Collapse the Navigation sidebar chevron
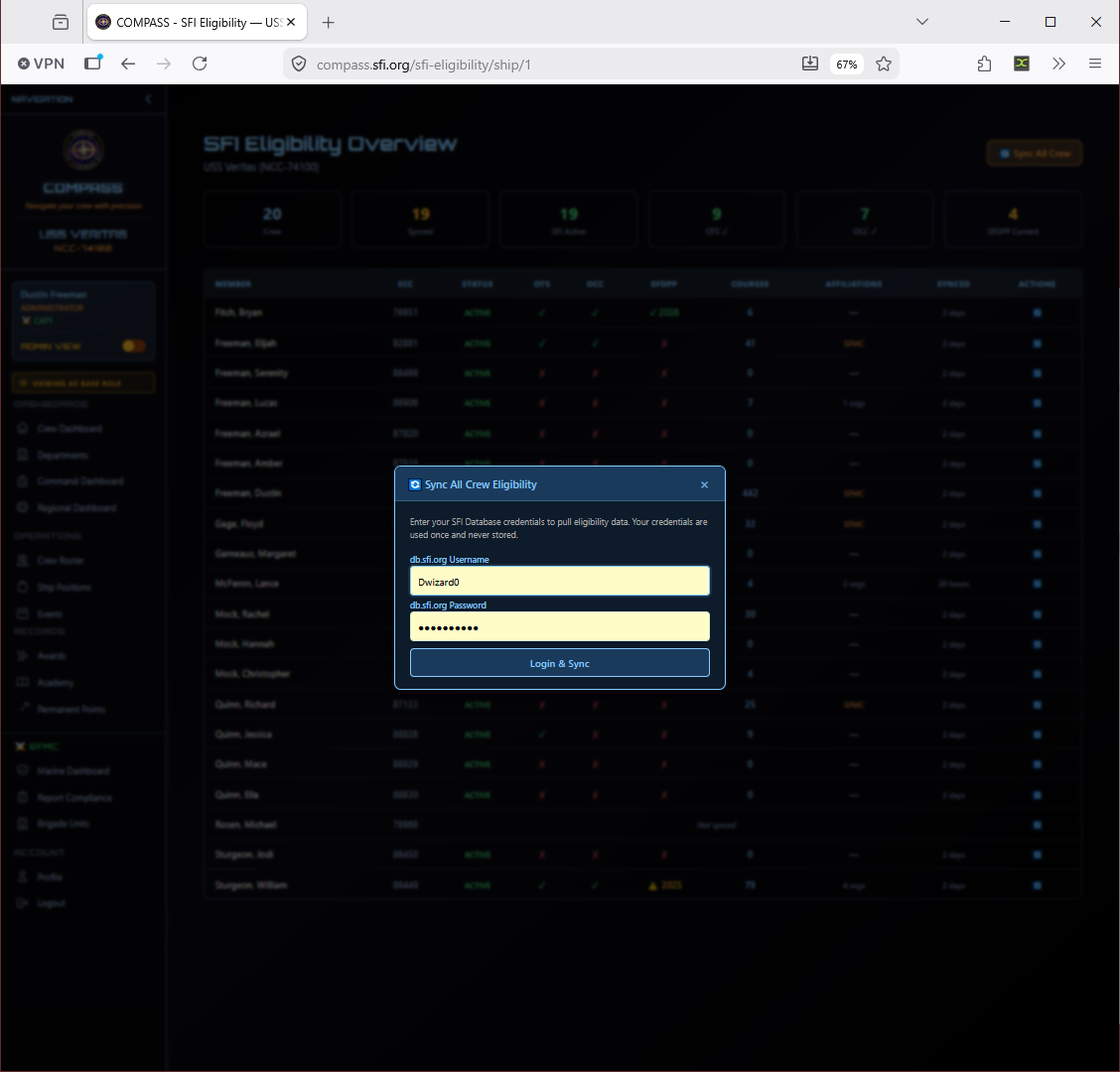The height and width of the screenshot is (1072, 1120). (149, 99)
